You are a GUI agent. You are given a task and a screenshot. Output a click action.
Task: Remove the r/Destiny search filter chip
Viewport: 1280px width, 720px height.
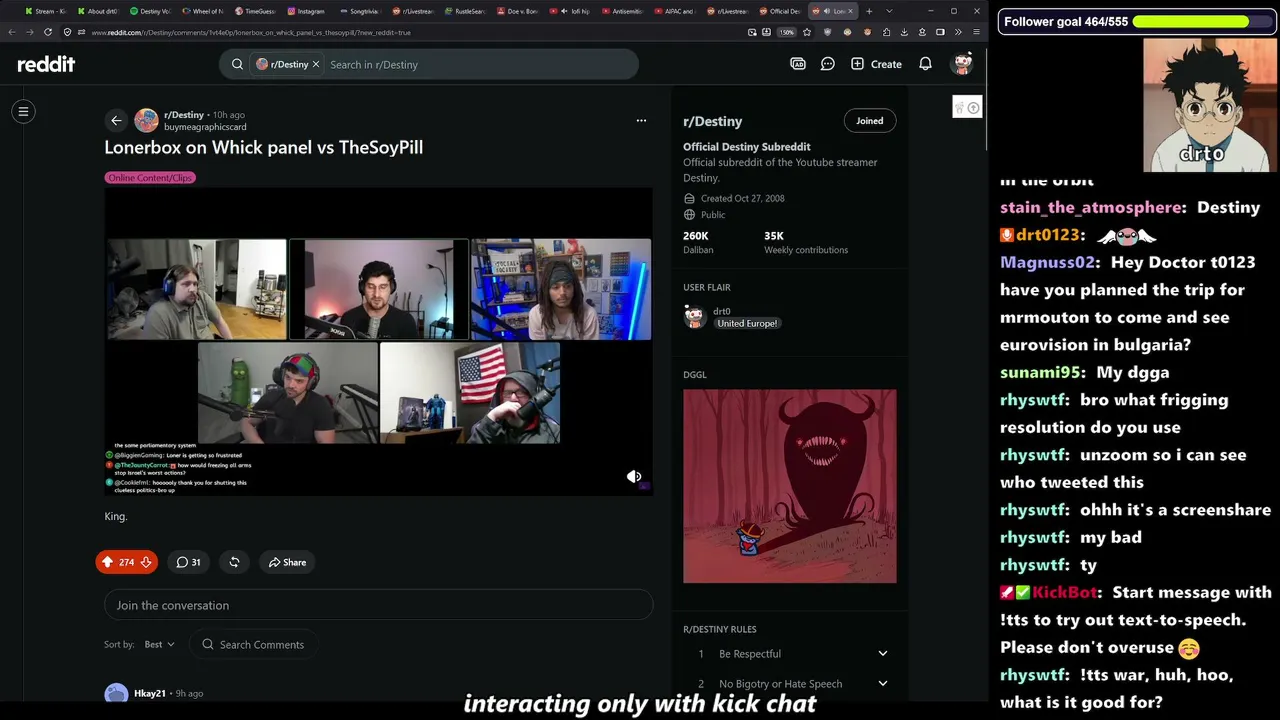(x=316, y=64)
